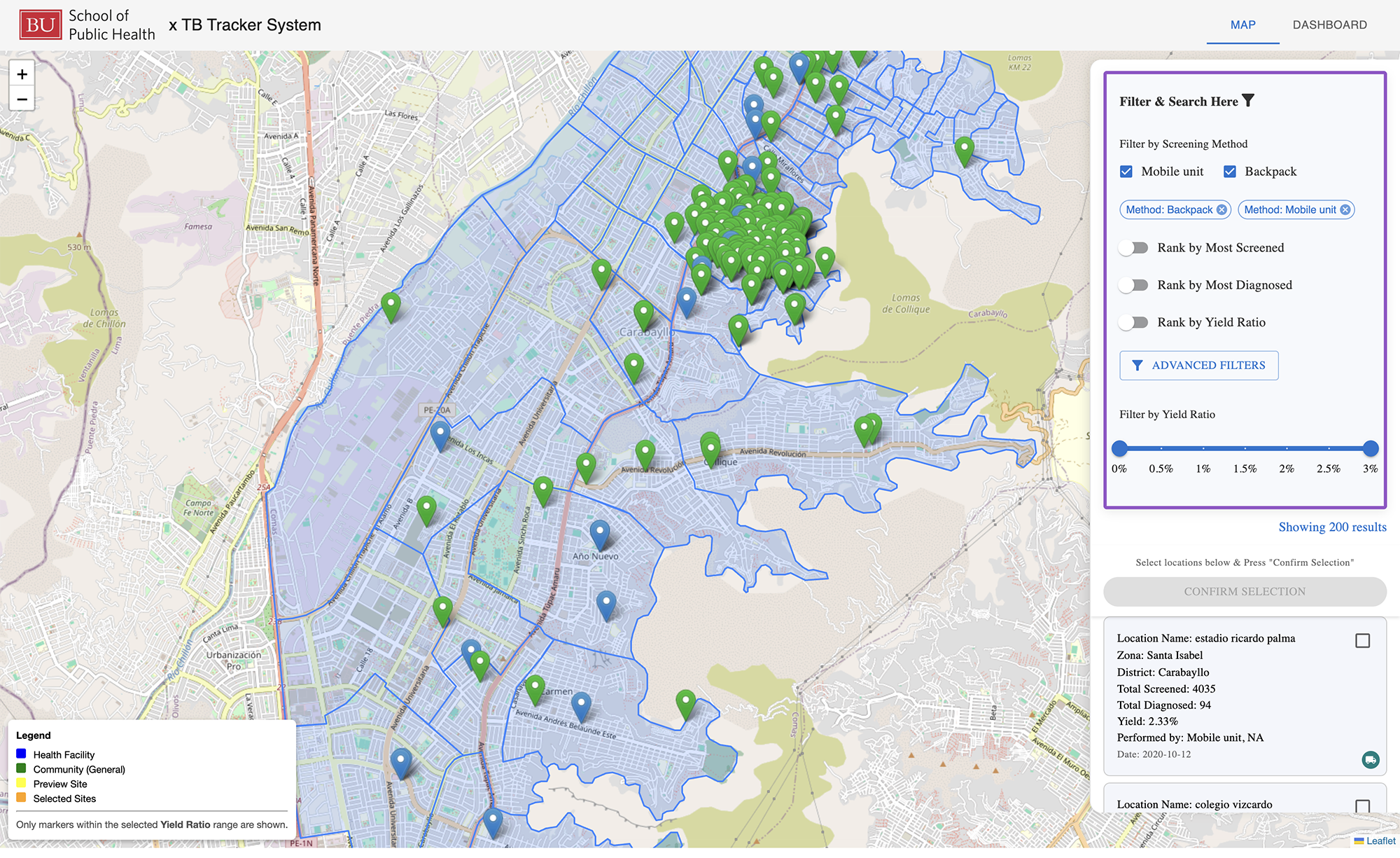This screenshot has height=858, width=1400.
Task: Remove the Method: Mobile unit chip
Action: pos(1345,210)
